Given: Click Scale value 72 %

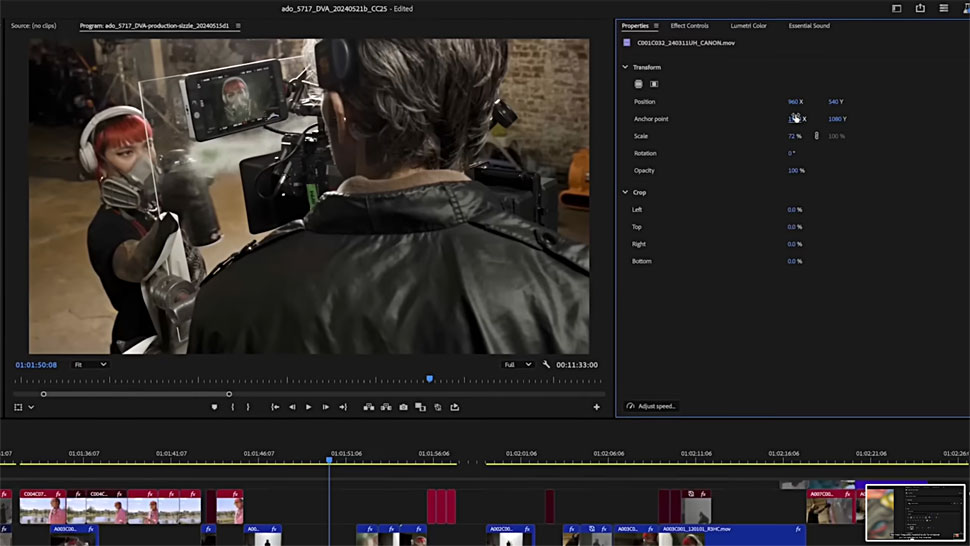Looking at the screenshot, I should coord(794,136).
